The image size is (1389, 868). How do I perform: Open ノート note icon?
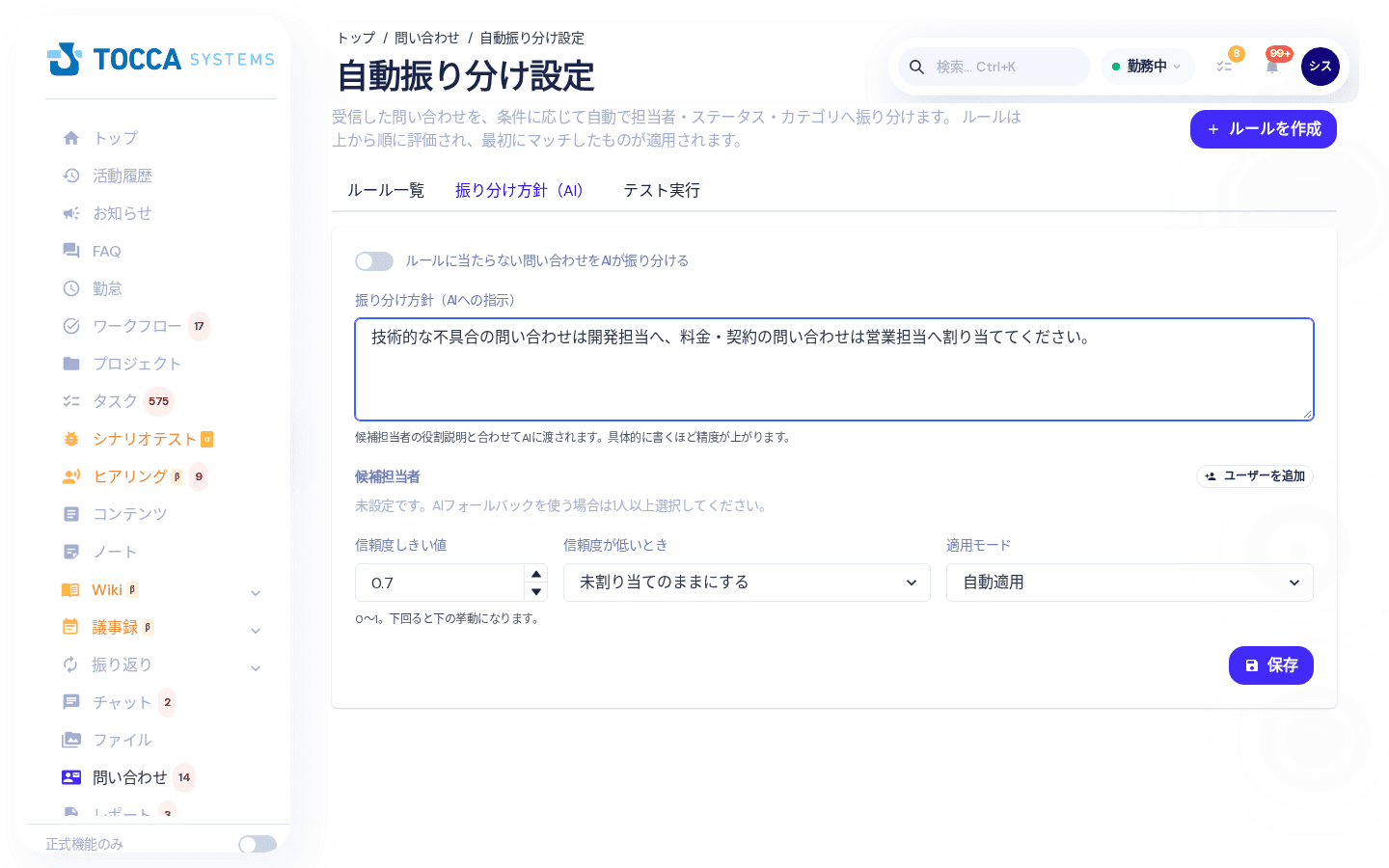[x=71, y=552]
